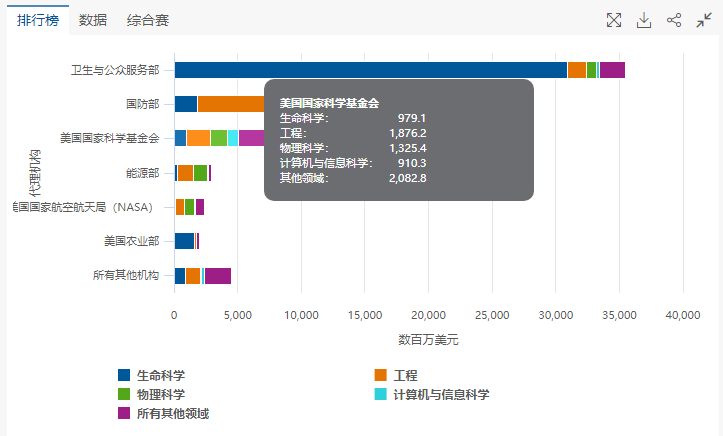Click the 计算机与信息科学 legend label
The width and height of the screenshot is (723, 436).
coord(441,394)
